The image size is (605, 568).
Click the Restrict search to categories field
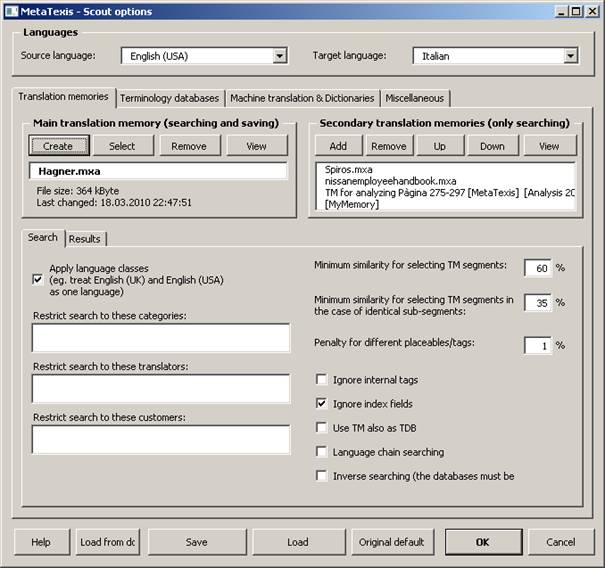point(160,339)
